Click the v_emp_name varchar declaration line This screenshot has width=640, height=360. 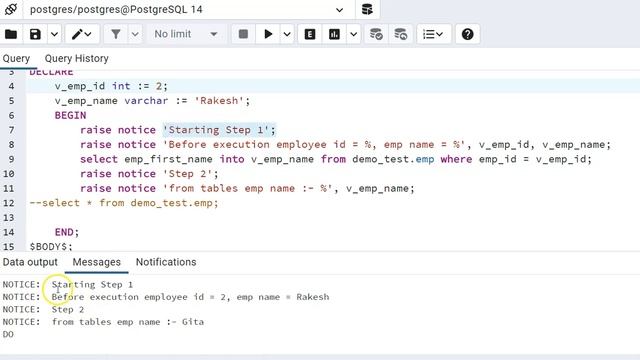[152, 101]
